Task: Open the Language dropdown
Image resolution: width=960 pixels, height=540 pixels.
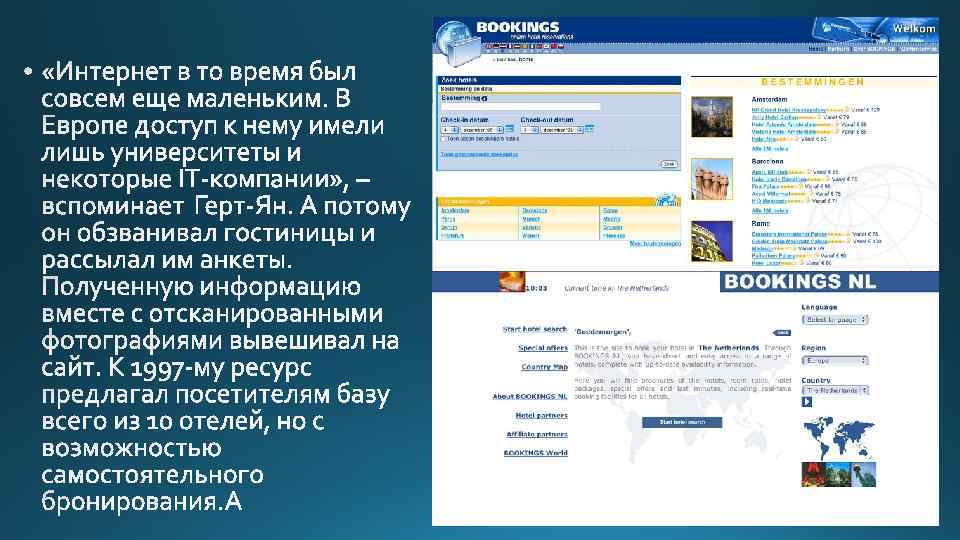Action: [x=835, y=320]
